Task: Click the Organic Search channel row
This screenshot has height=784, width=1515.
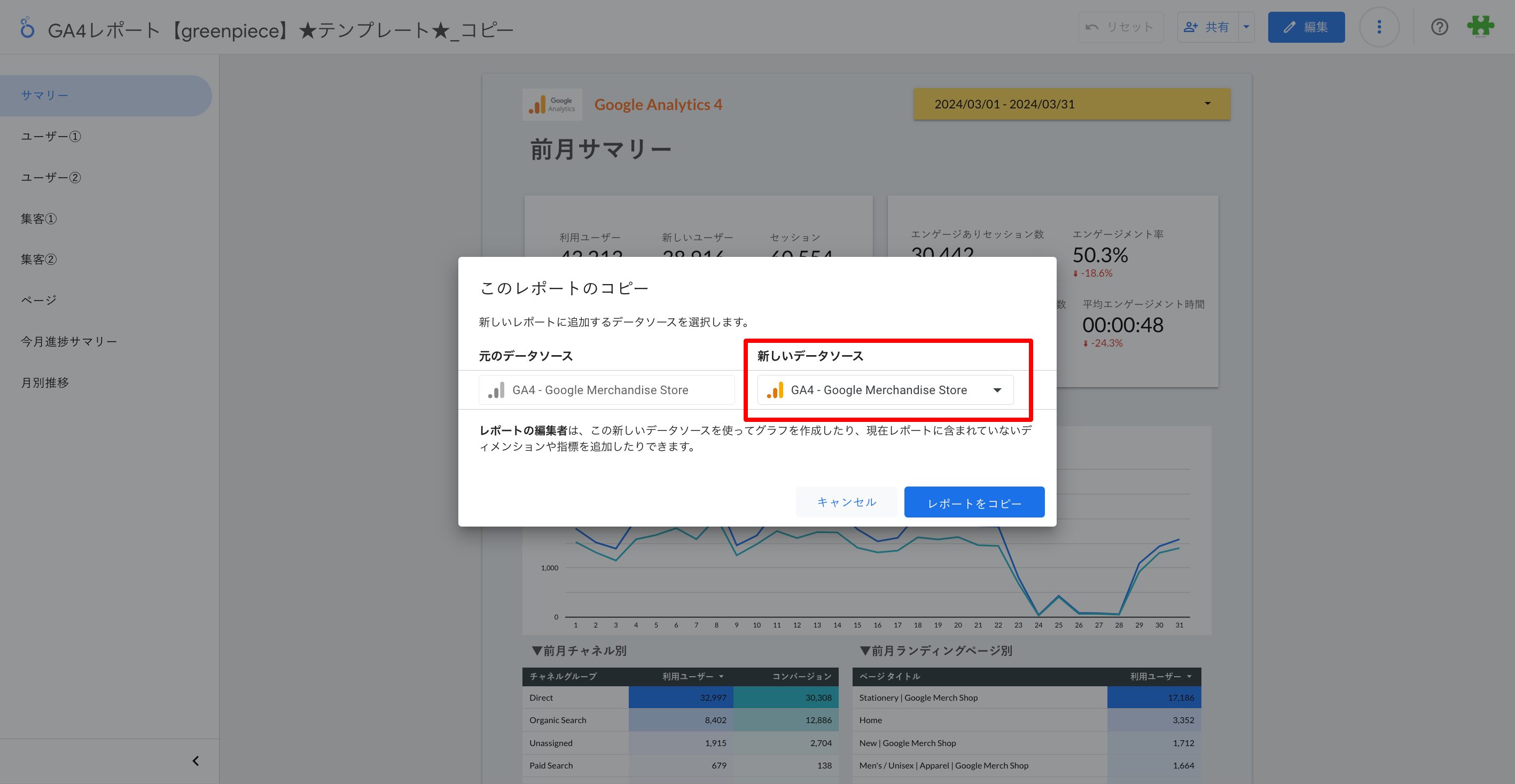Action: coord(681,720)
